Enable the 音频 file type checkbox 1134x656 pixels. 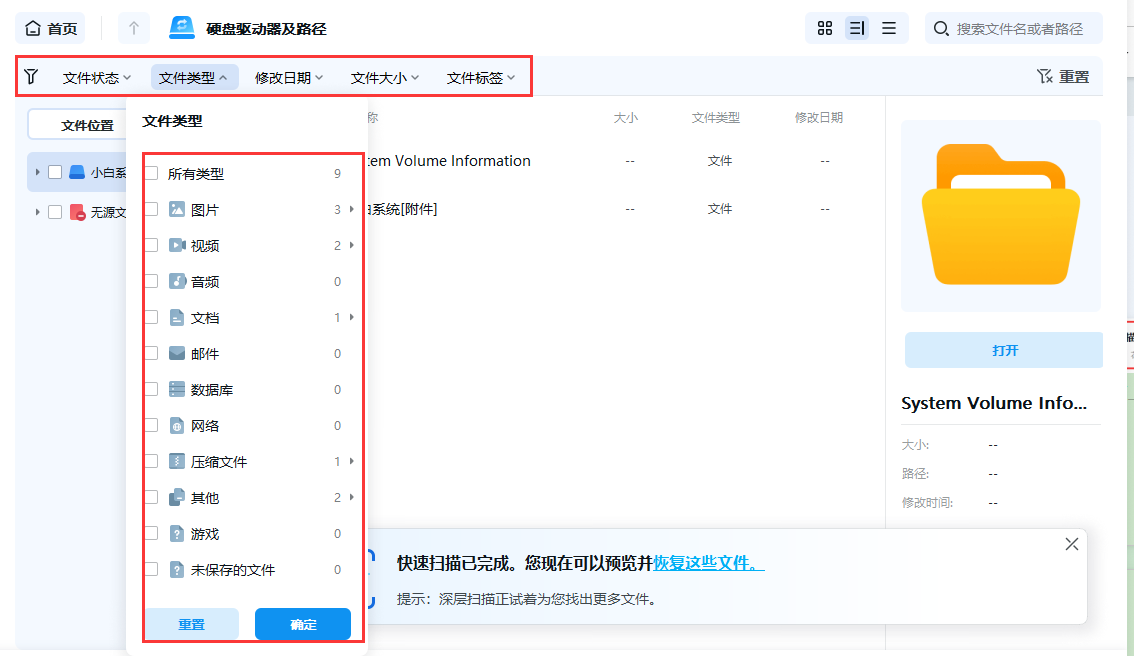click(150, 281)
